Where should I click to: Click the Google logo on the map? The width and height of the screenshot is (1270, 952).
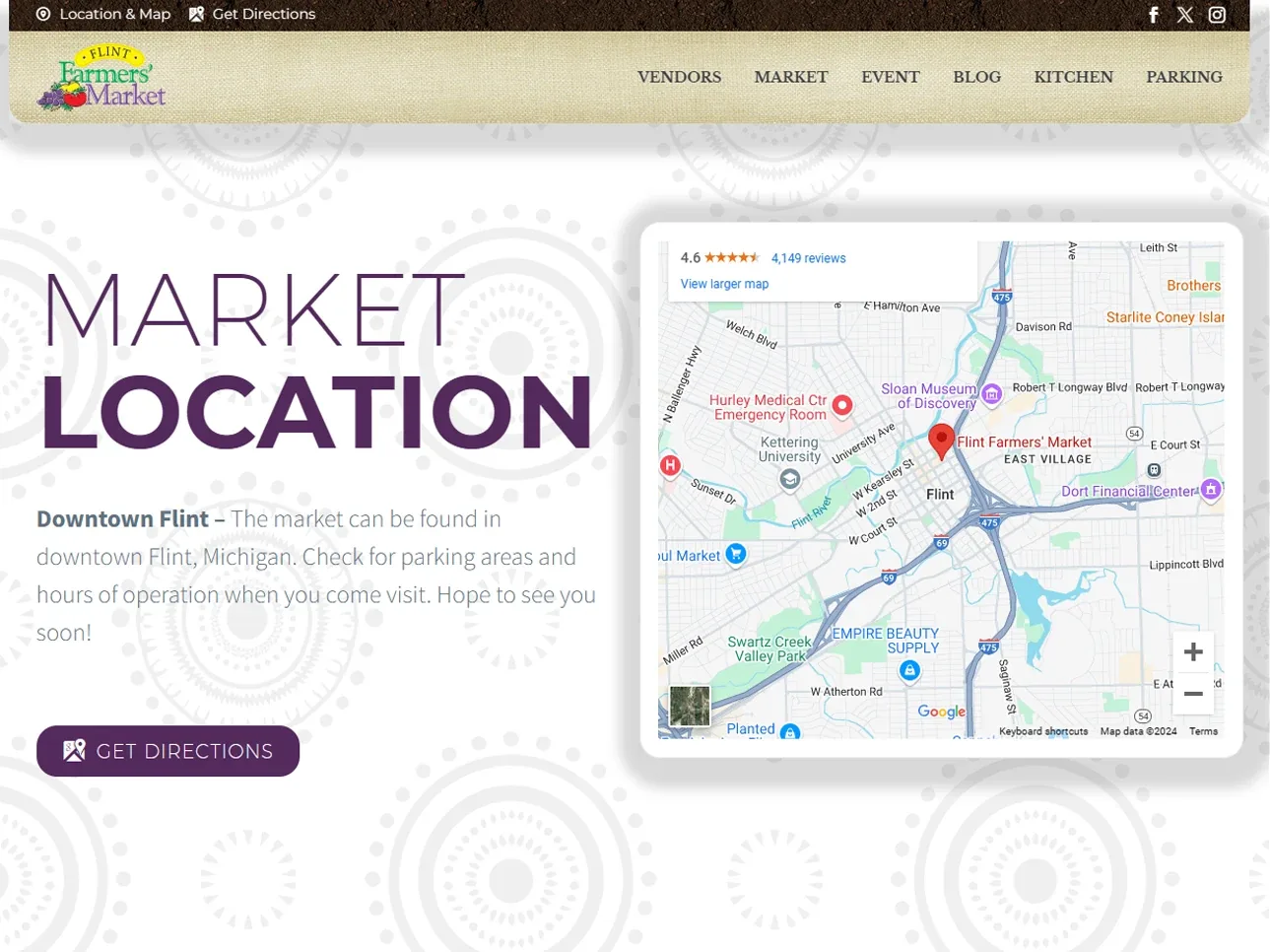point(942,712)
